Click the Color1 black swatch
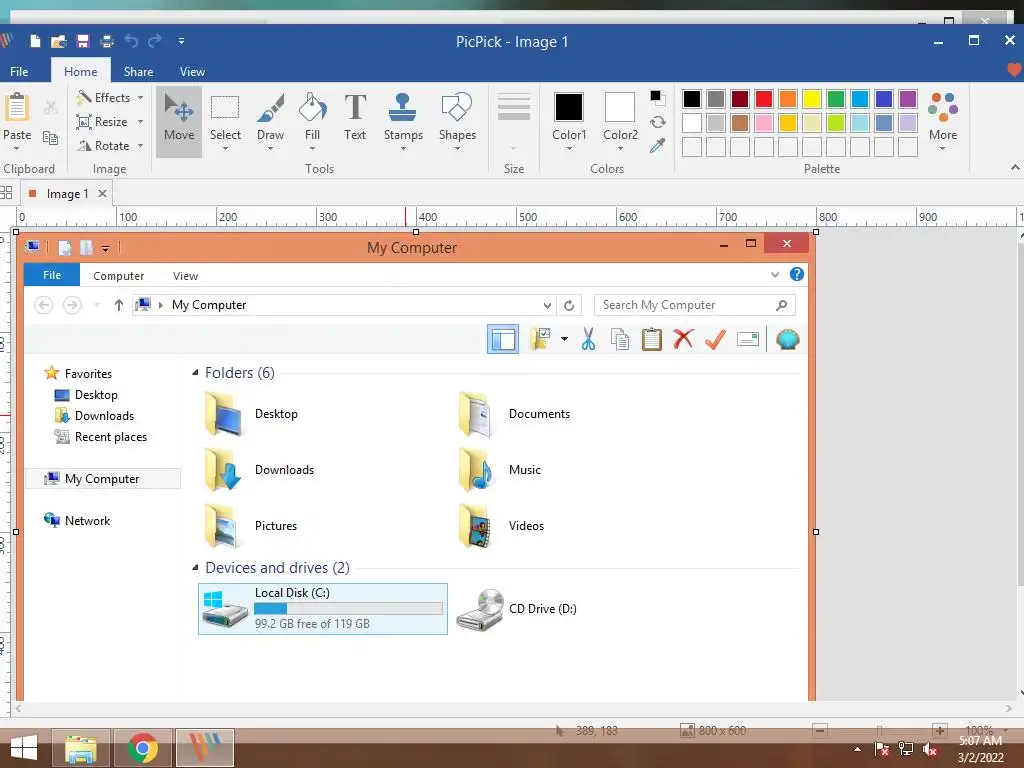The height and width of the screenshot is (768, 1024). [569, 107]
